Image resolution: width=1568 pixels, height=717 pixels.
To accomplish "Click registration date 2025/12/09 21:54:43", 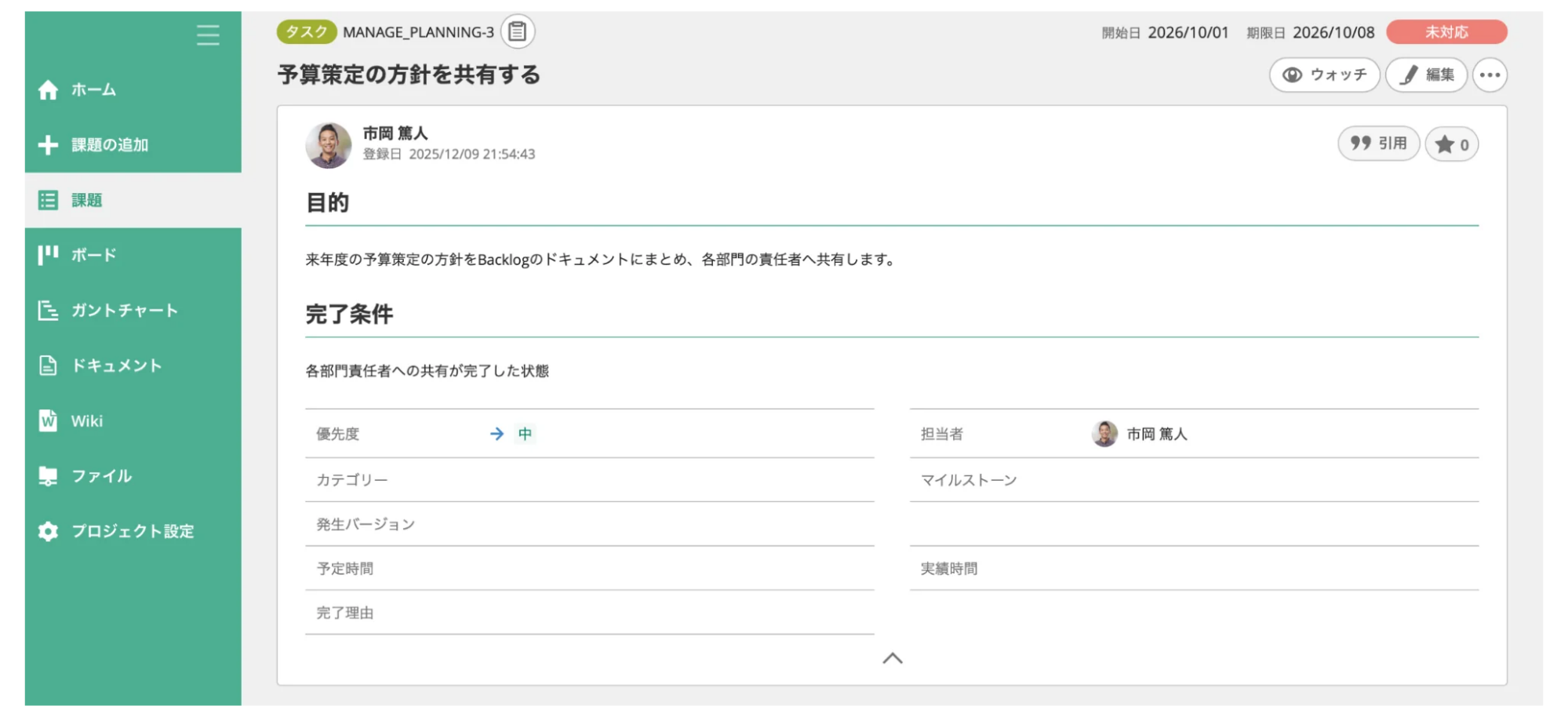I will coord(472,155).
